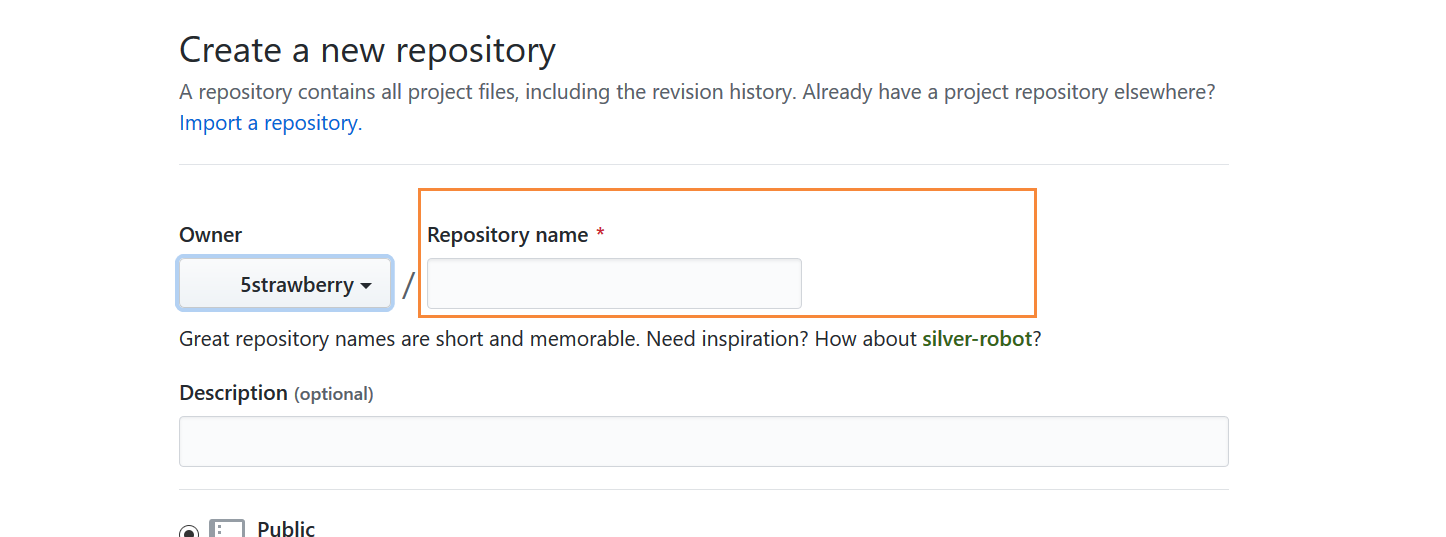Screen dimensions: 1446x537
Task: Open the Owner dropdown
Action: pos(285,284)
